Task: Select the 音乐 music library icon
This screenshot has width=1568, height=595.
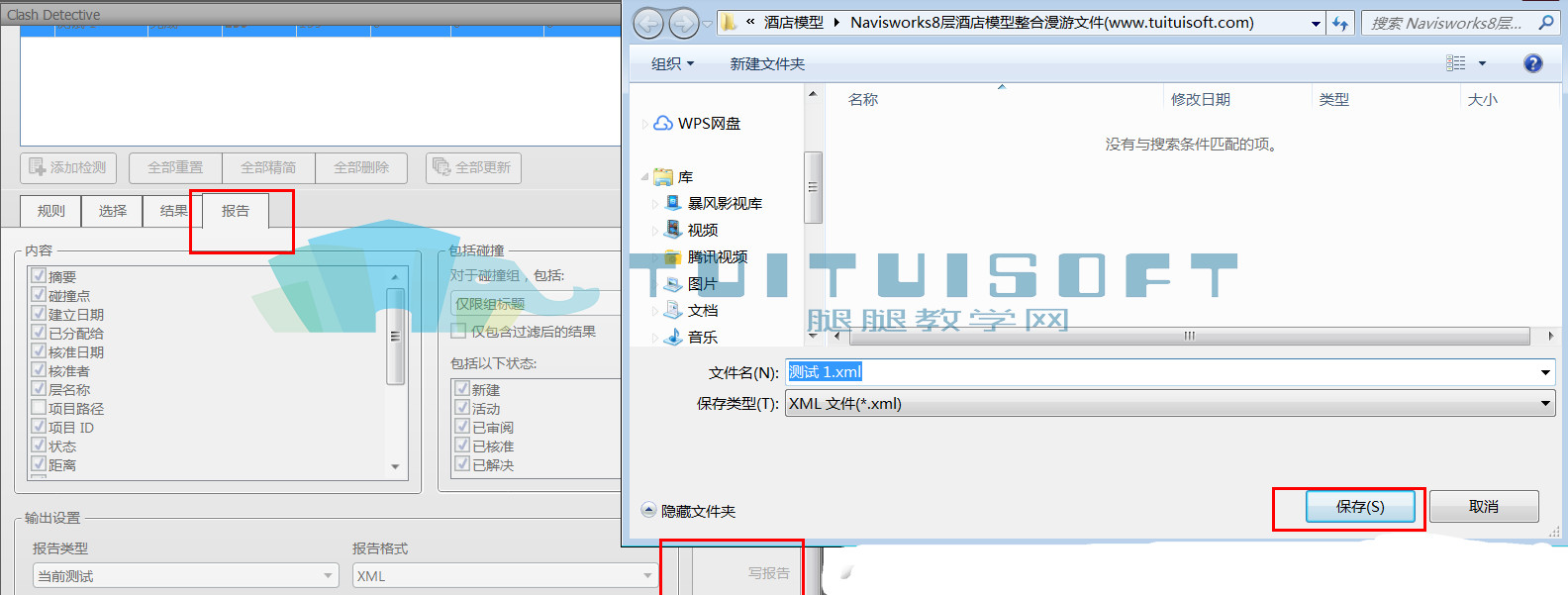Action: pyautogui.click(x=673, y=337)
